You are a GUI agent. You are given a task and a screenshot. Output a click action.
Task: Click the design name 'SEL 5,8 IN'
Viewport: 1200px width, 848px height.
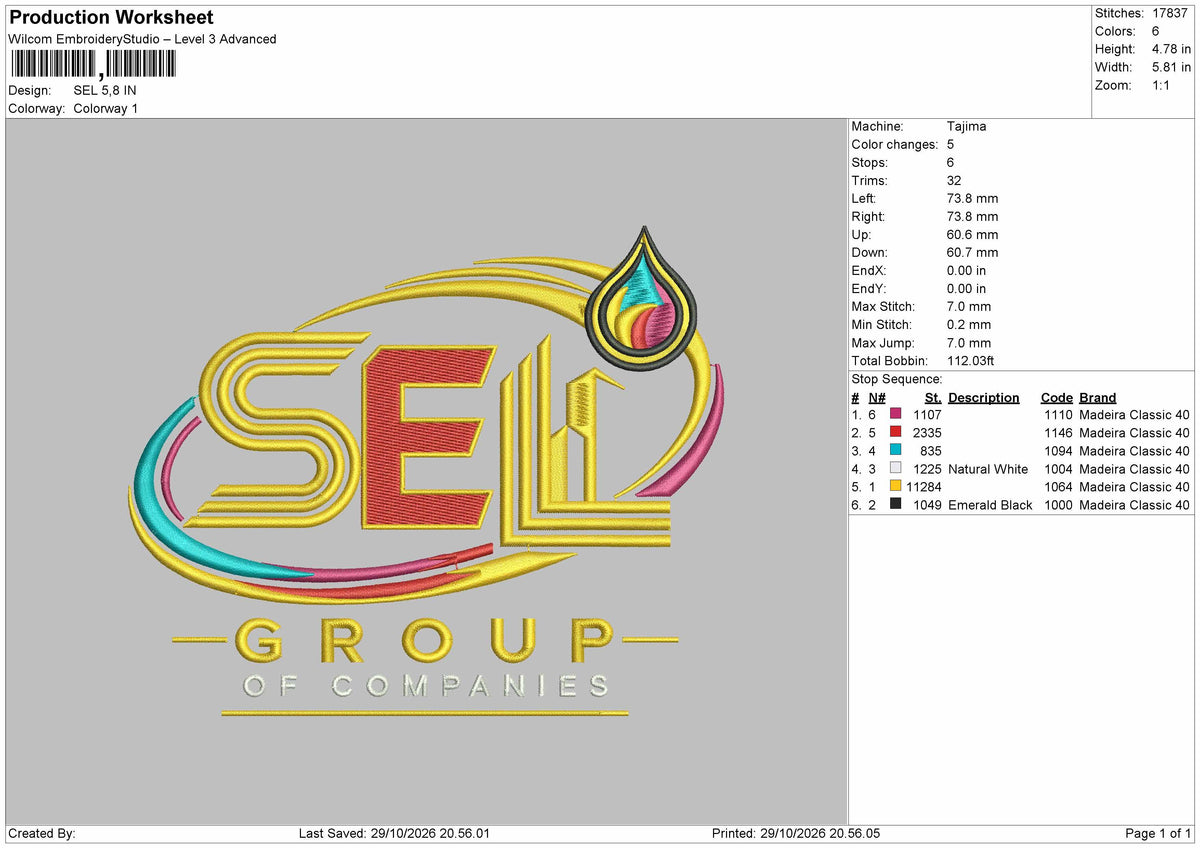pos(105,90)
